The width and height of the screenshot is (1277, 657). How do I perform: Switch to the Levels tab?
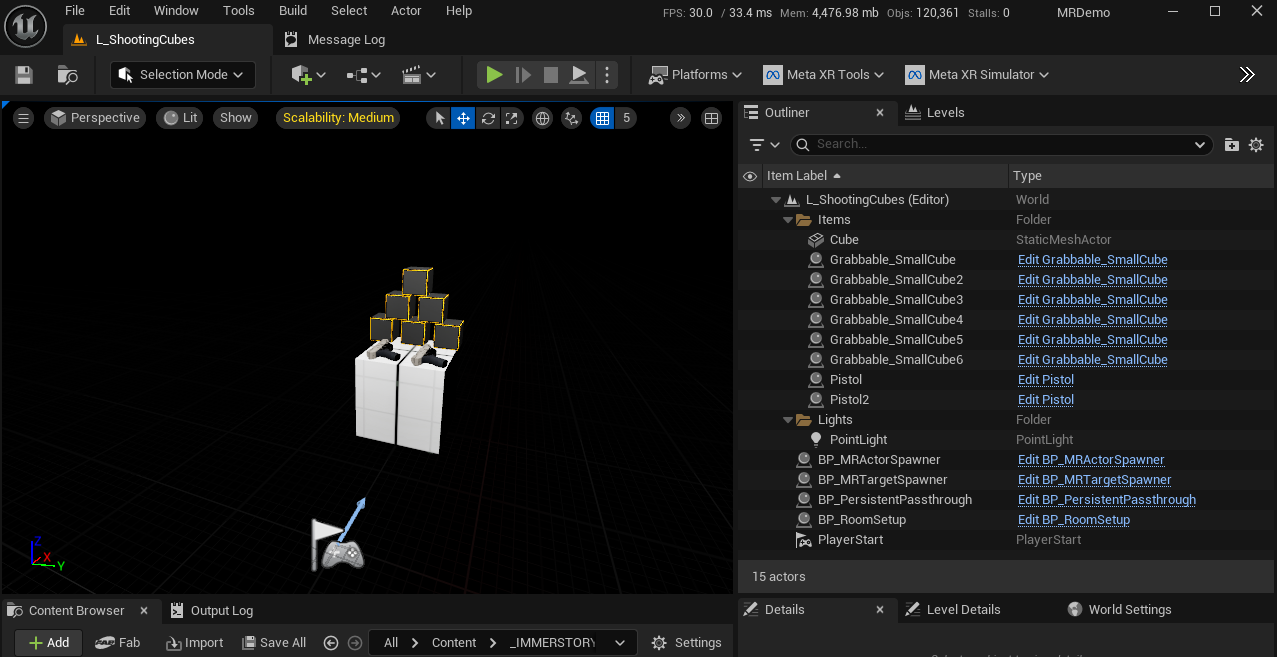point(935,113)
